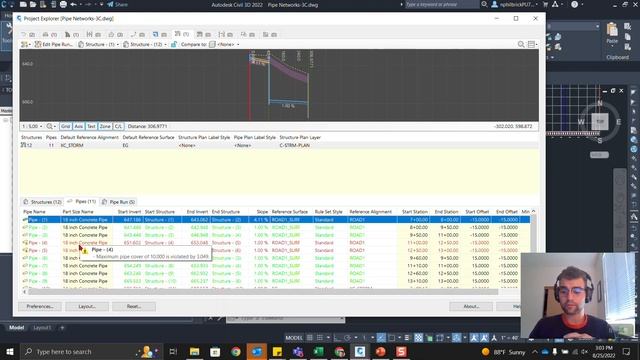Click the table vertical scrollbar up arrow
This screenshot has width=640, height=360.
[x=533, y=211]
